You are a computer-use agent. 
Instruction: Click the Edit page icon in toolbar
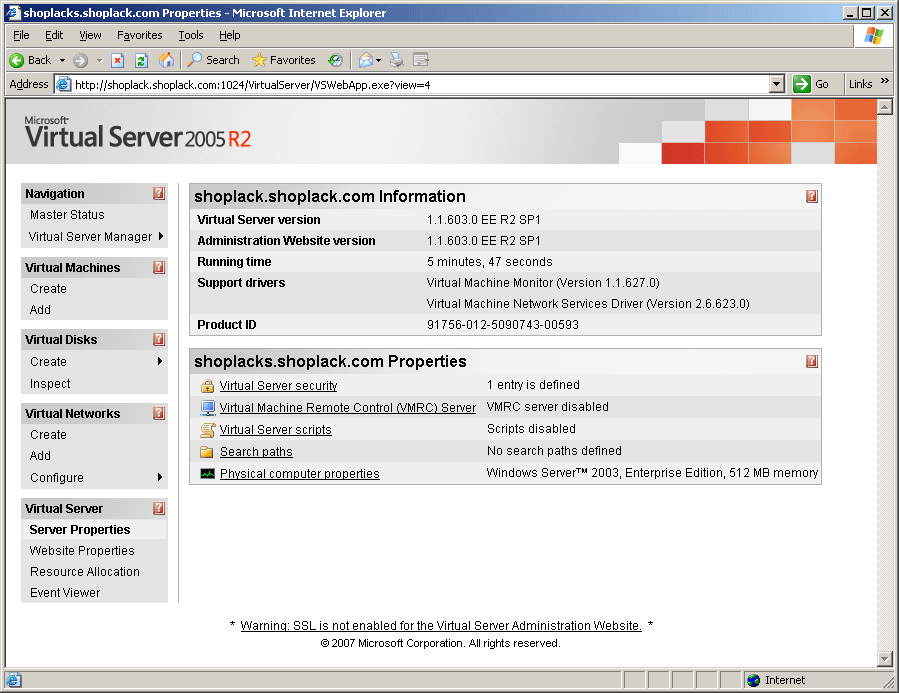[x=421, y=60]
